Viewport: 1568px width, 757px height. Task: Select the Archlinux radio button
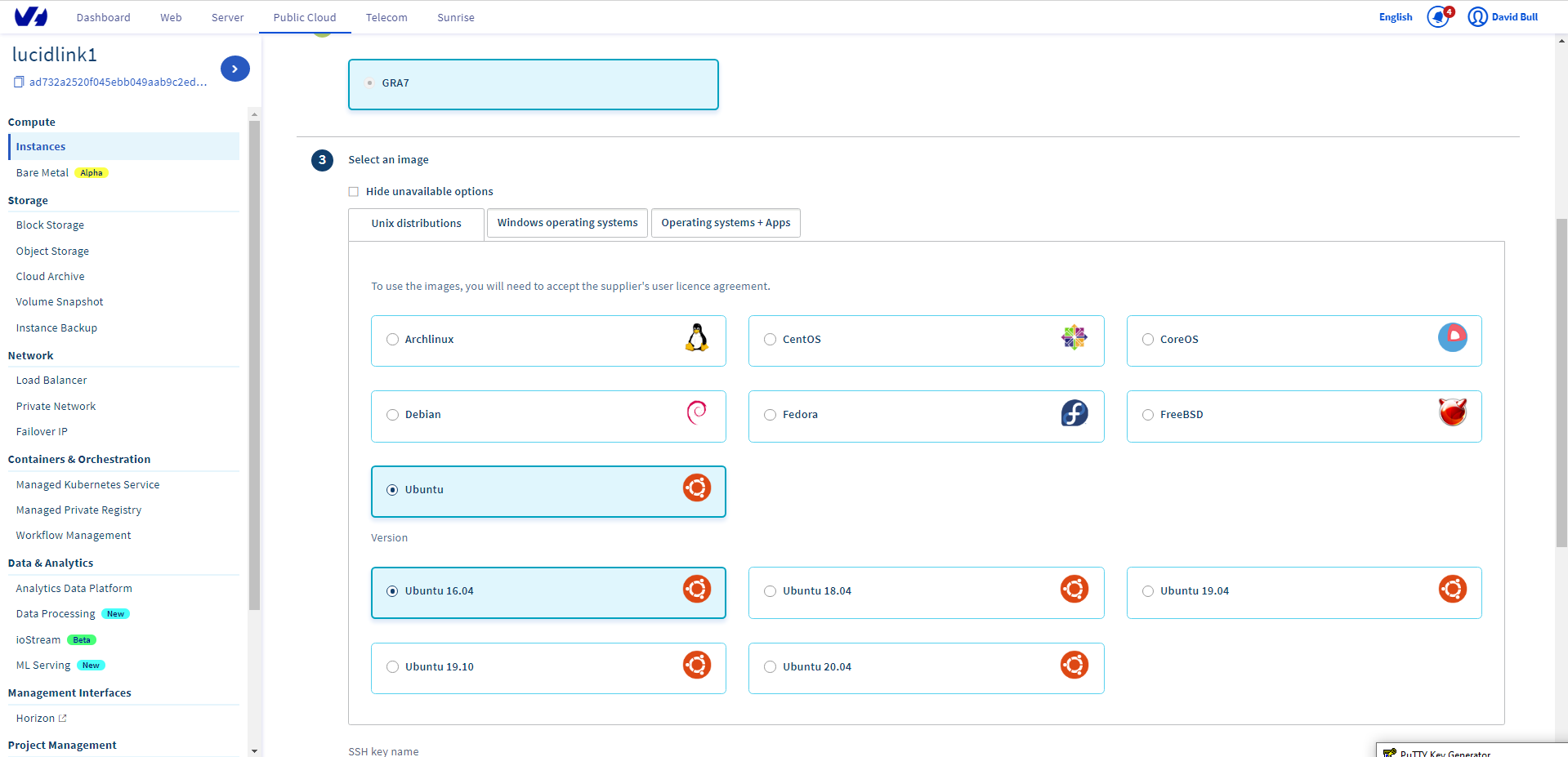[x=392, y=340]
